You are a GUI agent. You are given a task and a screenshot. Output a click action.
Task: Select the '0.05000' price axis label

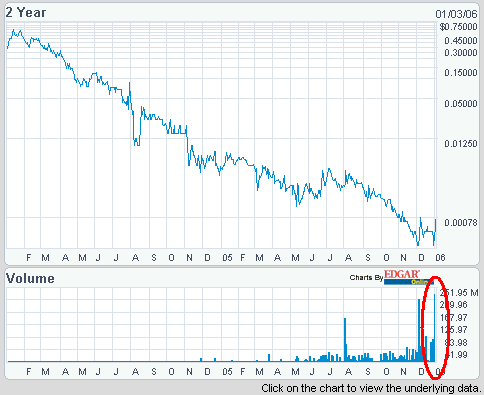coord(461,104)
